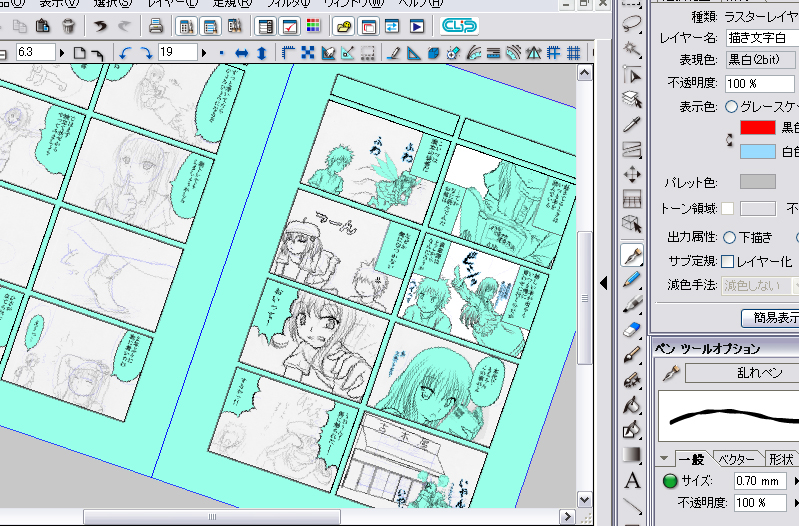This screenshot has height=526, width=799.
Task: Click the red black-display color swatch
Action: (x=757, y=127)
